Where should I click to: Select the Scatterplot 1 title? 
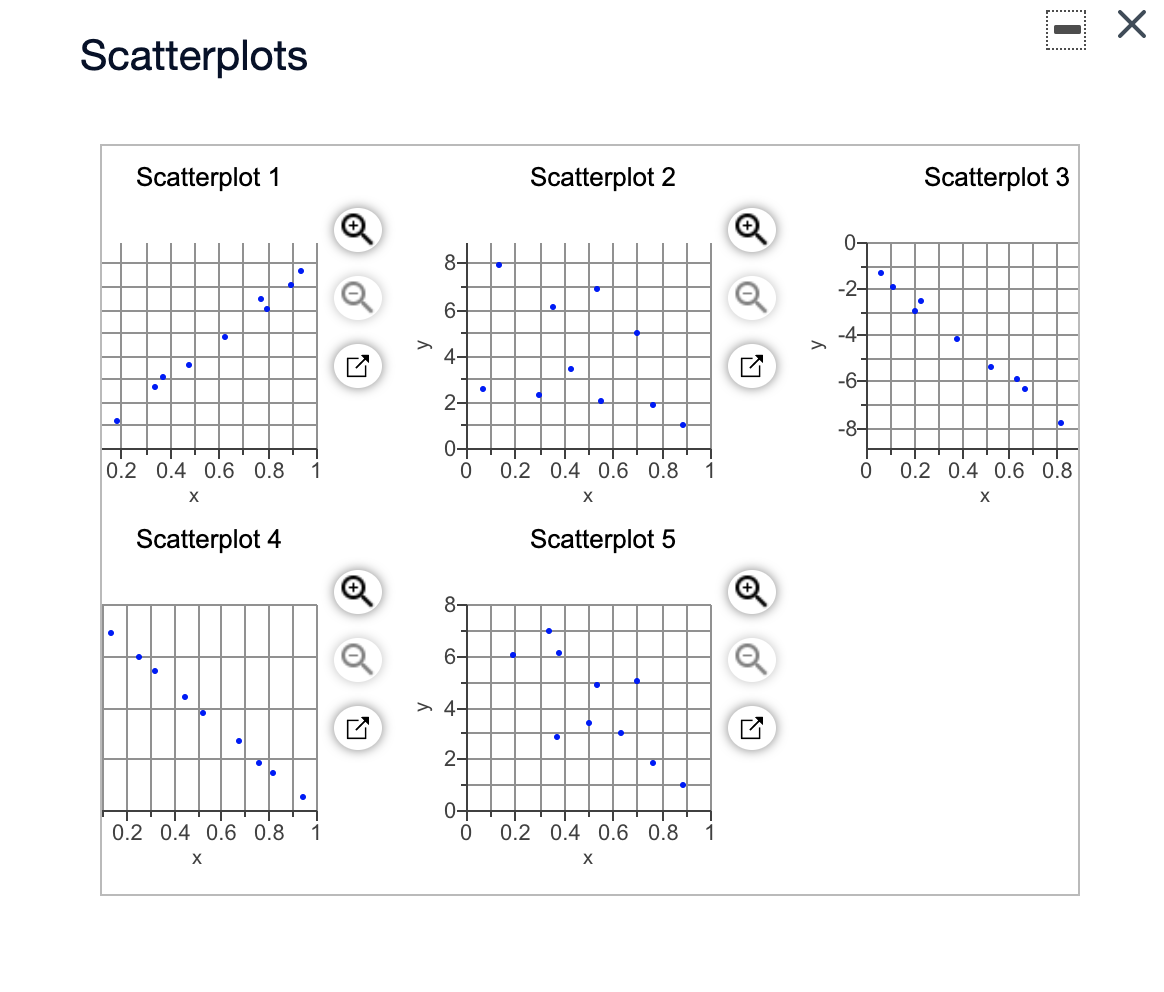pyautogui.click(x=208, y=178)
